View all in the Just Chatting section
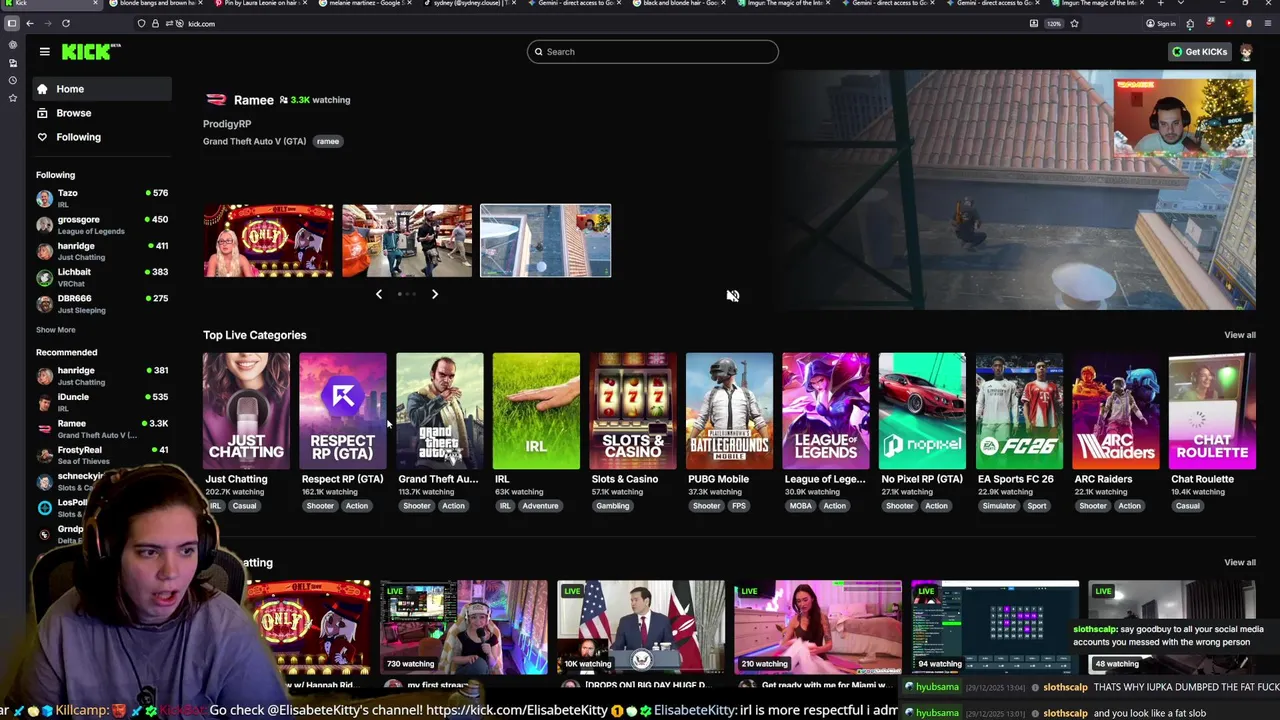The height and width of the screenshot is (720, 1280). (x=1240, y=562)
